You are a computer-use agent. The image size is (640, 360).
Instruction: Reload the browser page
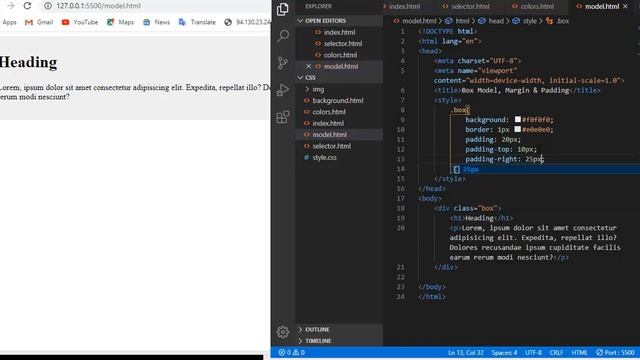27,6
